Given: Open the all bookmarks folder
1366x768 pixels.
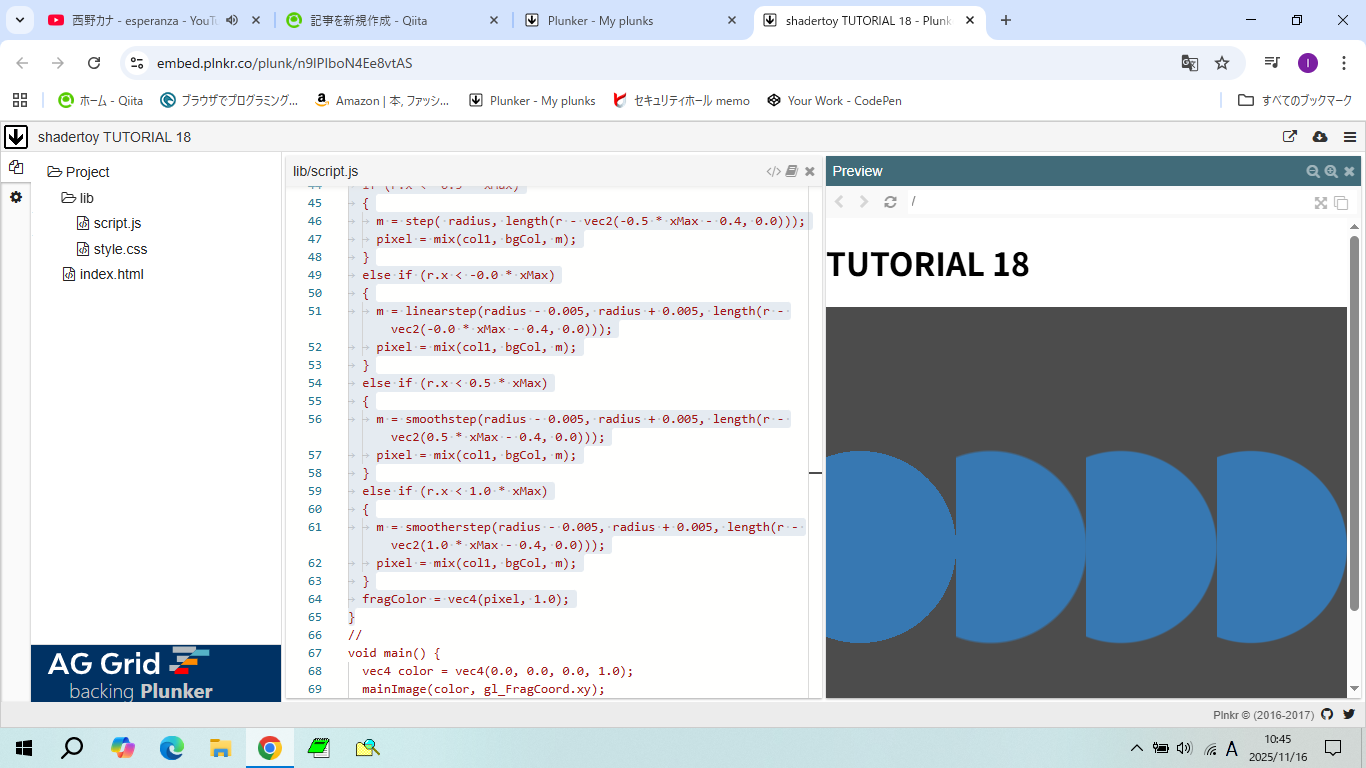Looking at the screenshot, I should (1294, 100).
